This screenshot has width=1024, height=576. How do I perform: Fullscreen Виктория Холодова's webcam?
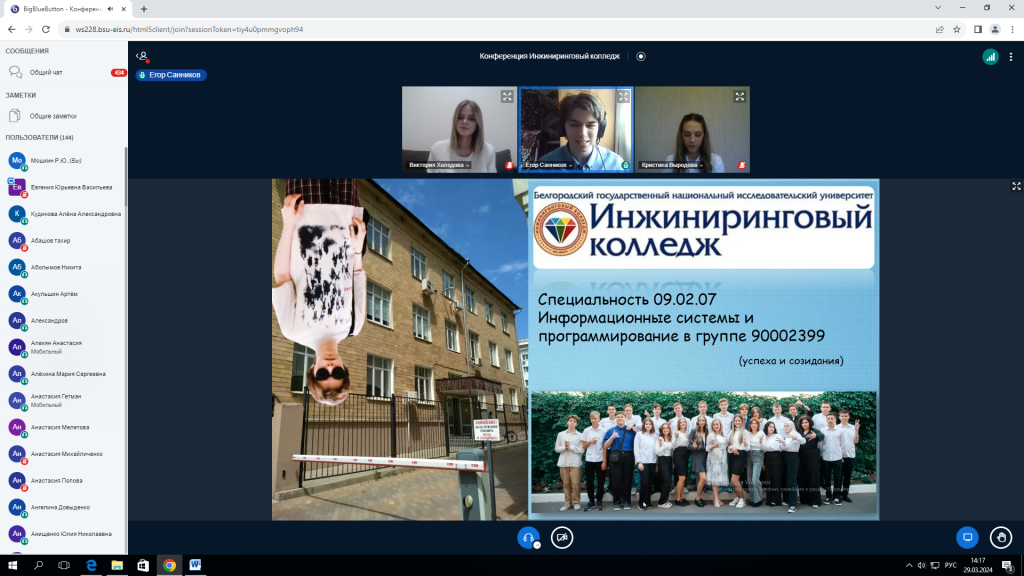coord(507,97)
